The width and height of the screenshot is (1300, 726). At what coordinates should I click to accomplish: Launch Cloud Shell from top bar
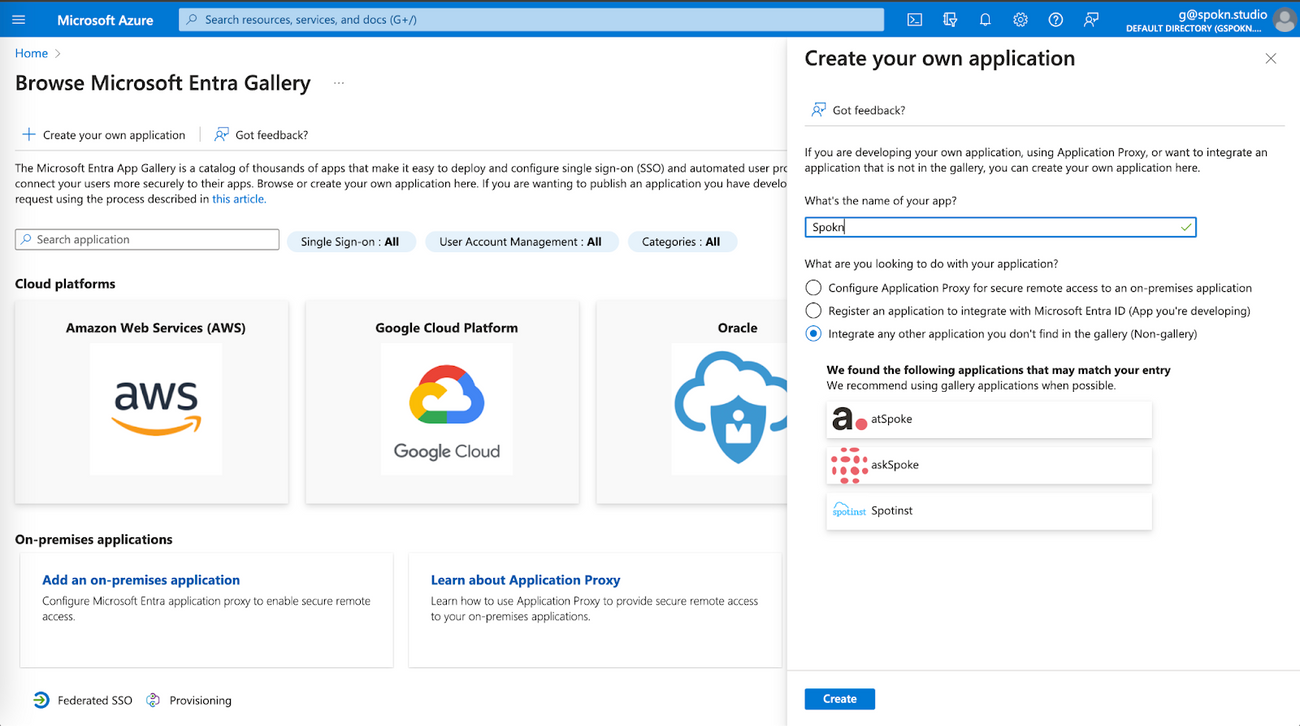pos(914,19)
